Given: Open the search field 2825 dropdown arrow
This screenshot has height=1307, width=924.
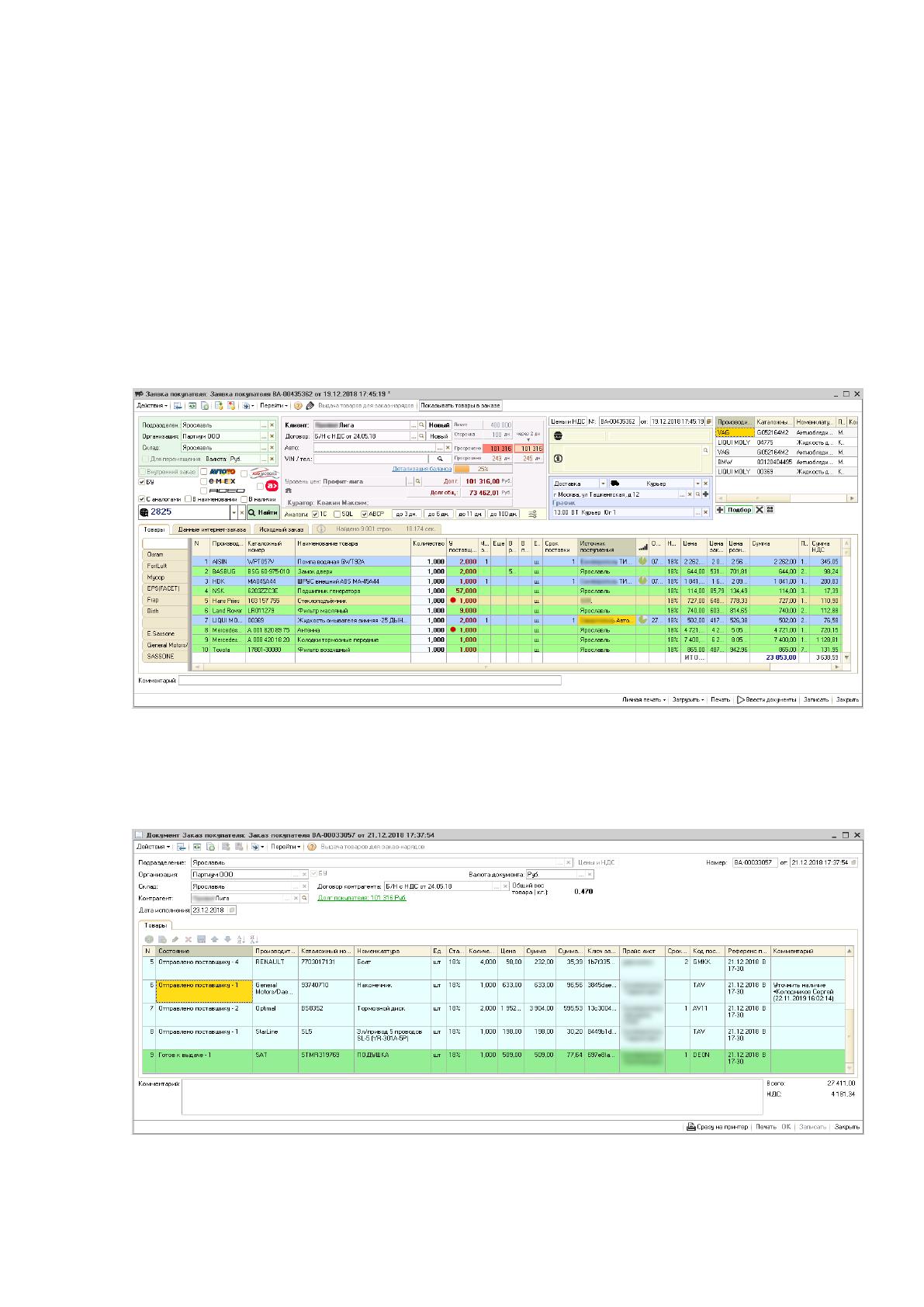Looking at the screenshot, I should pyautogui.click(x=234, y=512).
